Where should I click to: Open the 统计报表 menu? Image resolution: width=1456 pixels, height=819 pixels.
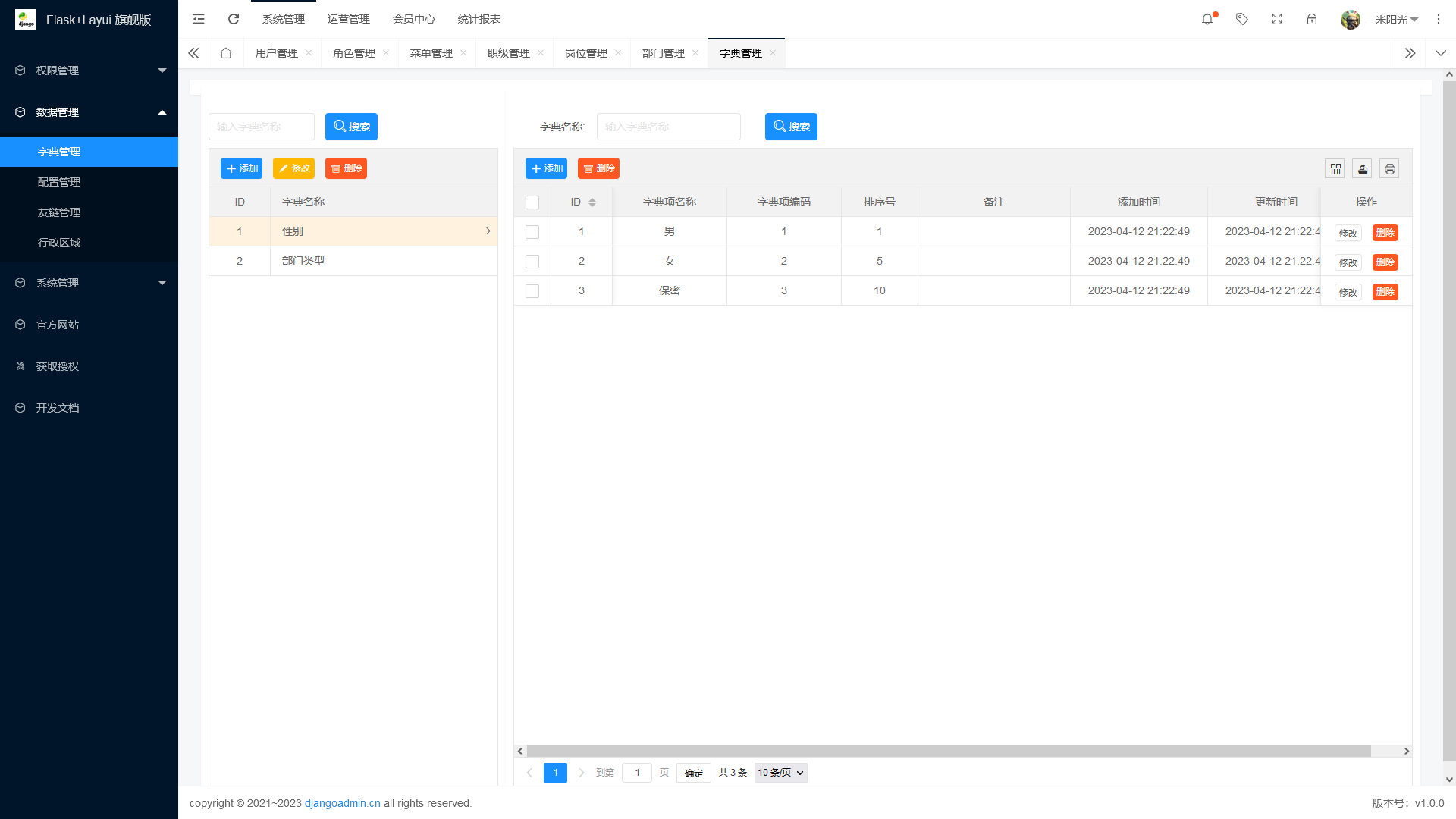479,19
